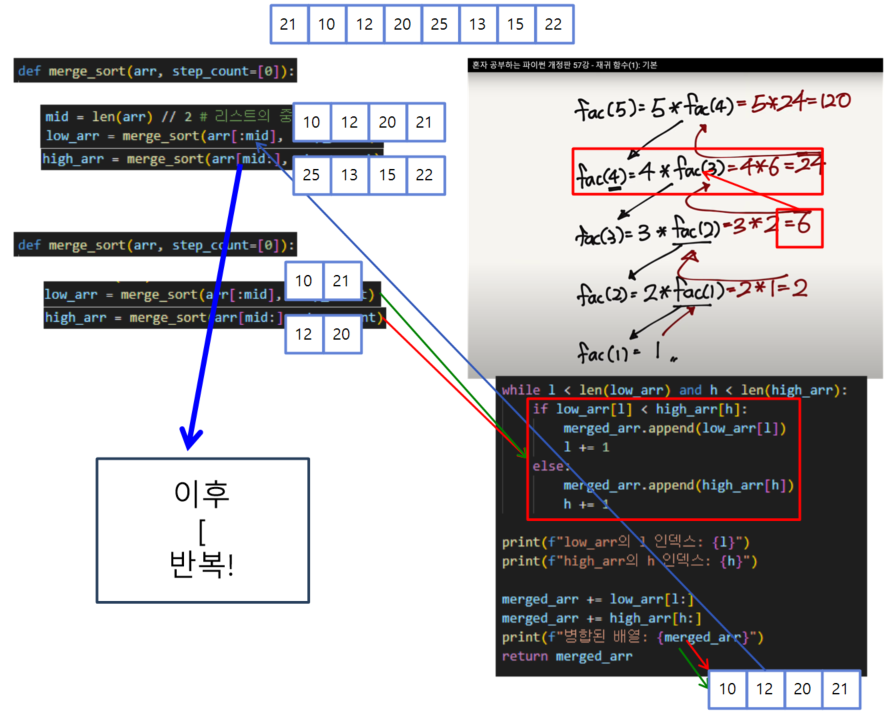Click the 'merged_arr += high_arr[h:]' line

(x=601, y=618)
